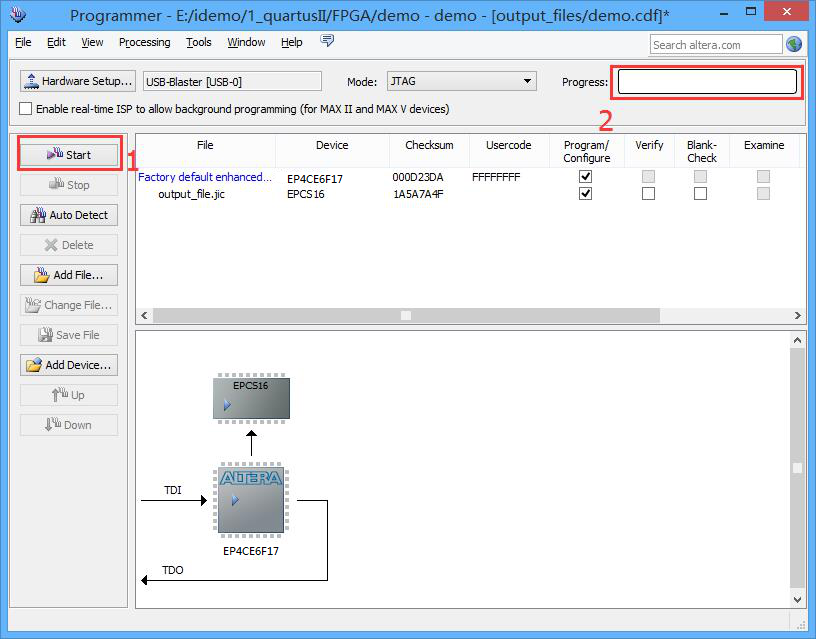This screenshot has width=816, height=639.
Task: Click the Start programming button
Action: coord(69,155)
